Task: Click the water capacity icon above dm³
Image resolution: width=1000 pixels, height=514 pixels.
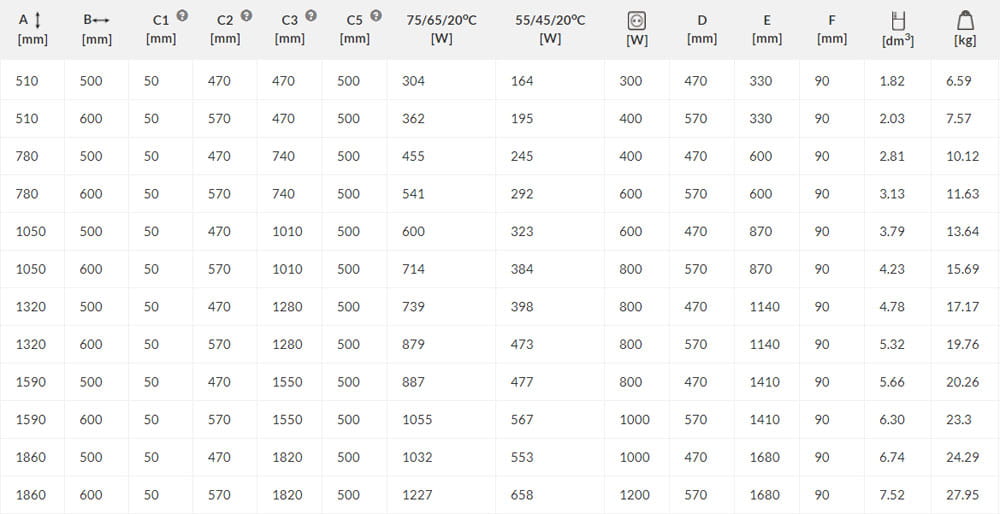Action: click(x=897, y=19)
